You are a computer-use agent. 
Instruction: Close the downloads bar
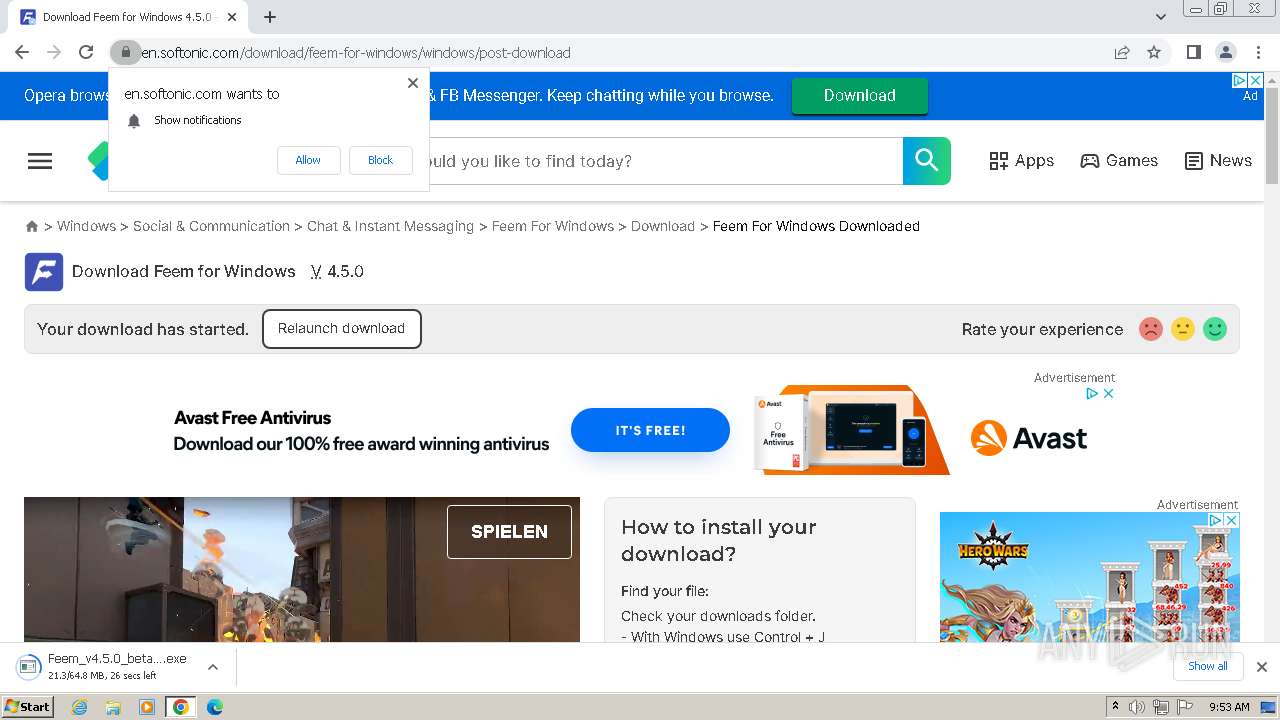[1261, 667]
